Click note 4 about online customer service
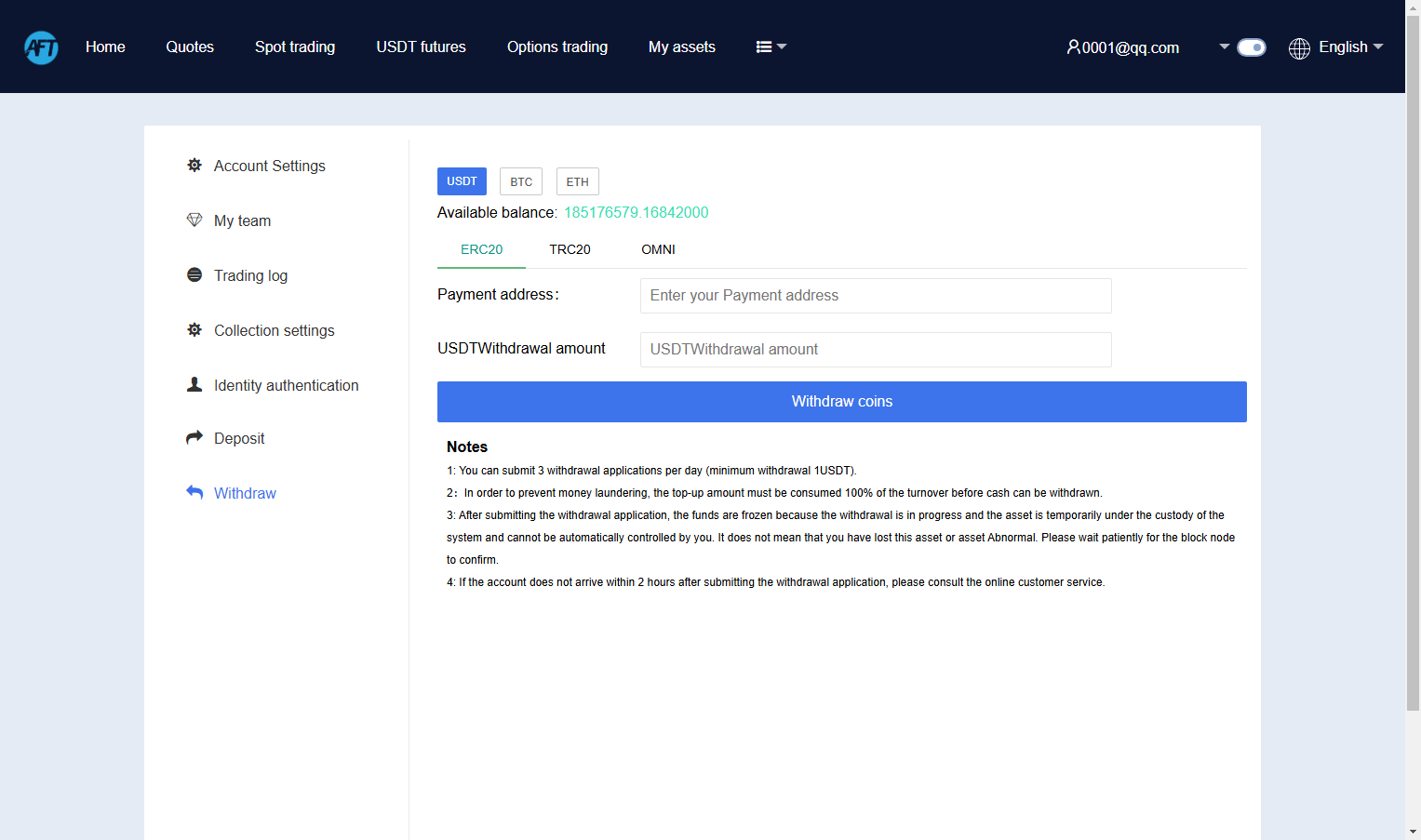The width and height of the screenshot is (1421, 840). point(776,582)
